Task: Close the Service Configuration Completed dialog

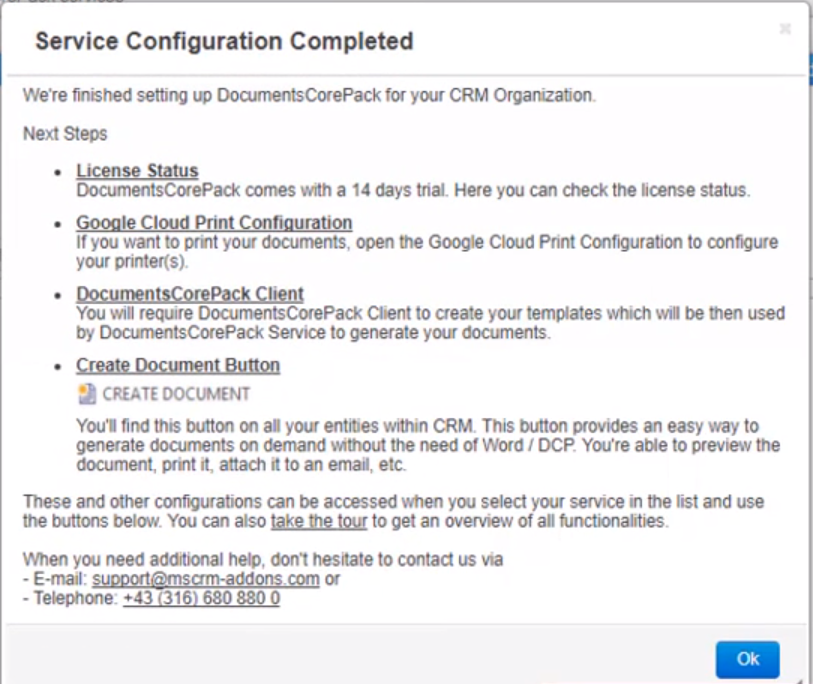Action: pos(785,29)
